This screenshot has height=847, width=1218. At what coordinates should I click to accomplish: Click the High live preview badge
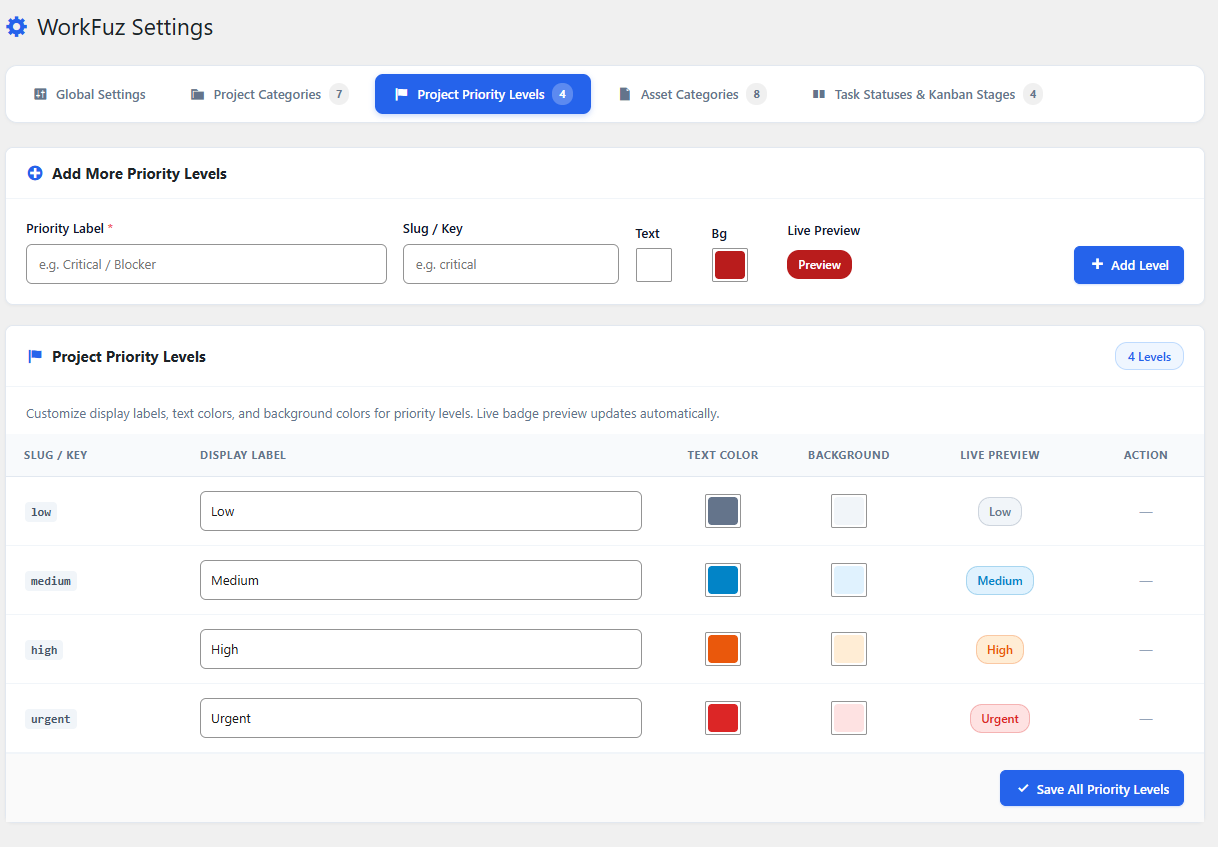(1000, 650)
